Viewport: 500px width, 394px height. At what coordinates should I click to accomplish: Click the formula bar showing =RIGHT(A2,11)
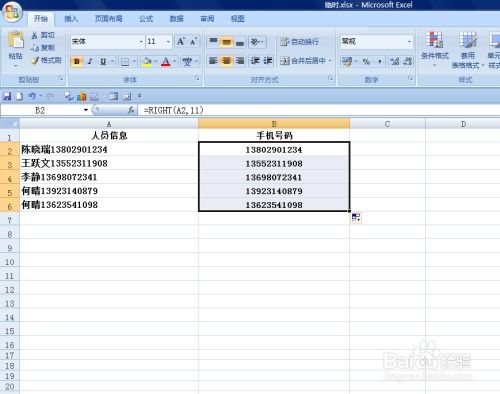[x=320, y=110]
